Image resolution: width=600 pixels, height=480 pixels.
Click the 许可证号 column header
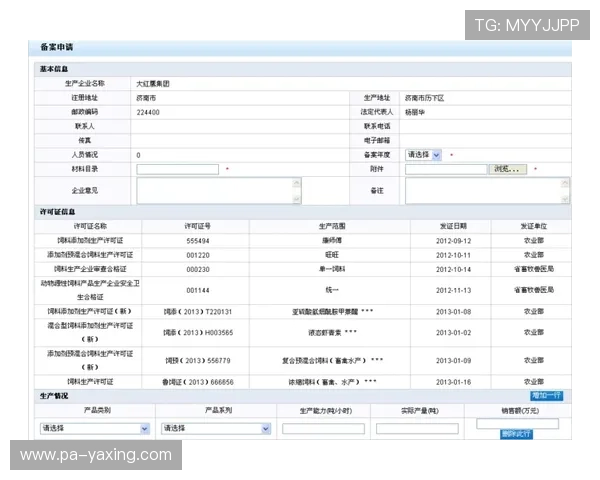coord(197,226)
